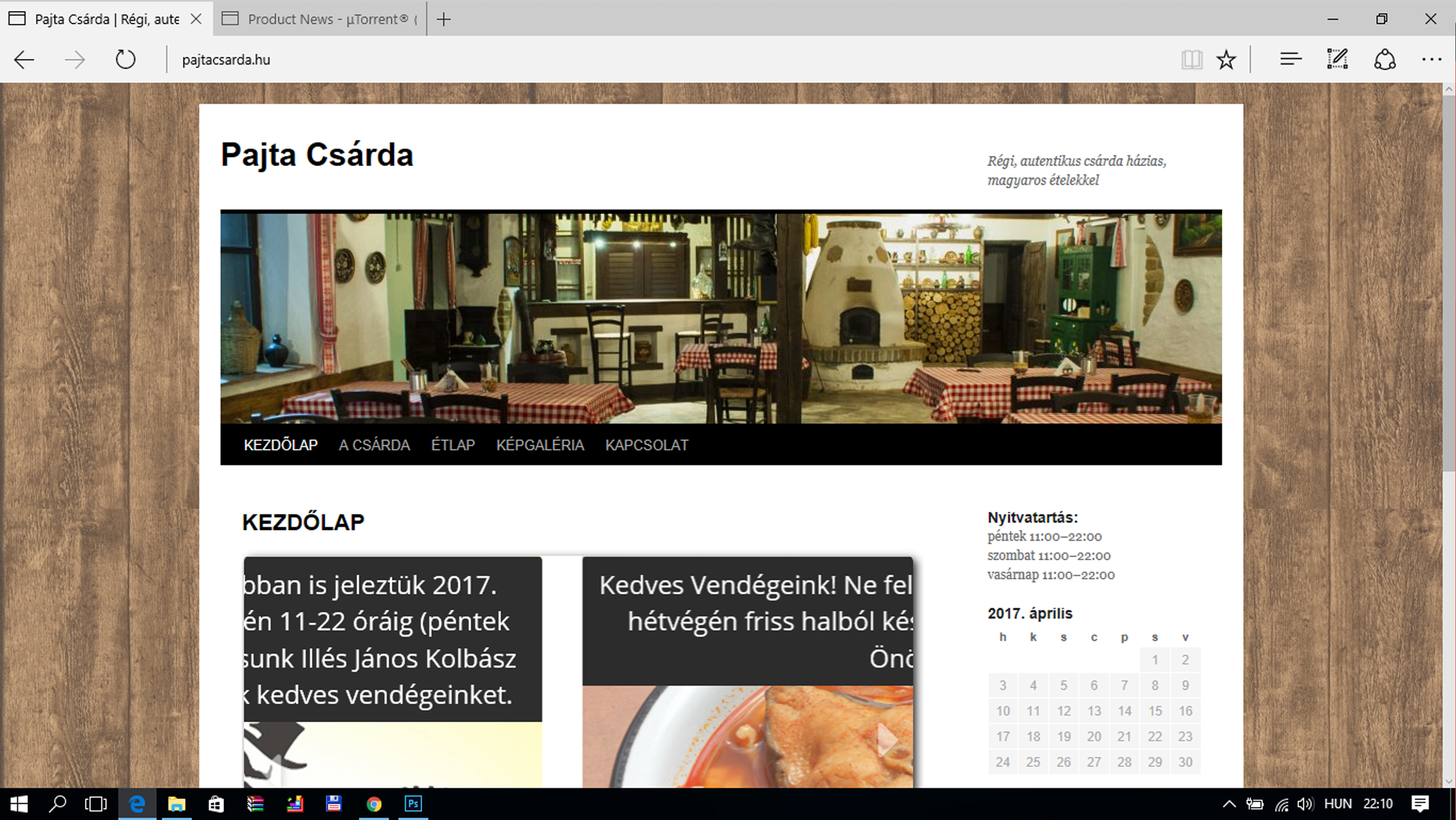1456x820 pixels.
Task: Click the page vertical scrollbar thumb
Action: coord(1449,283)
